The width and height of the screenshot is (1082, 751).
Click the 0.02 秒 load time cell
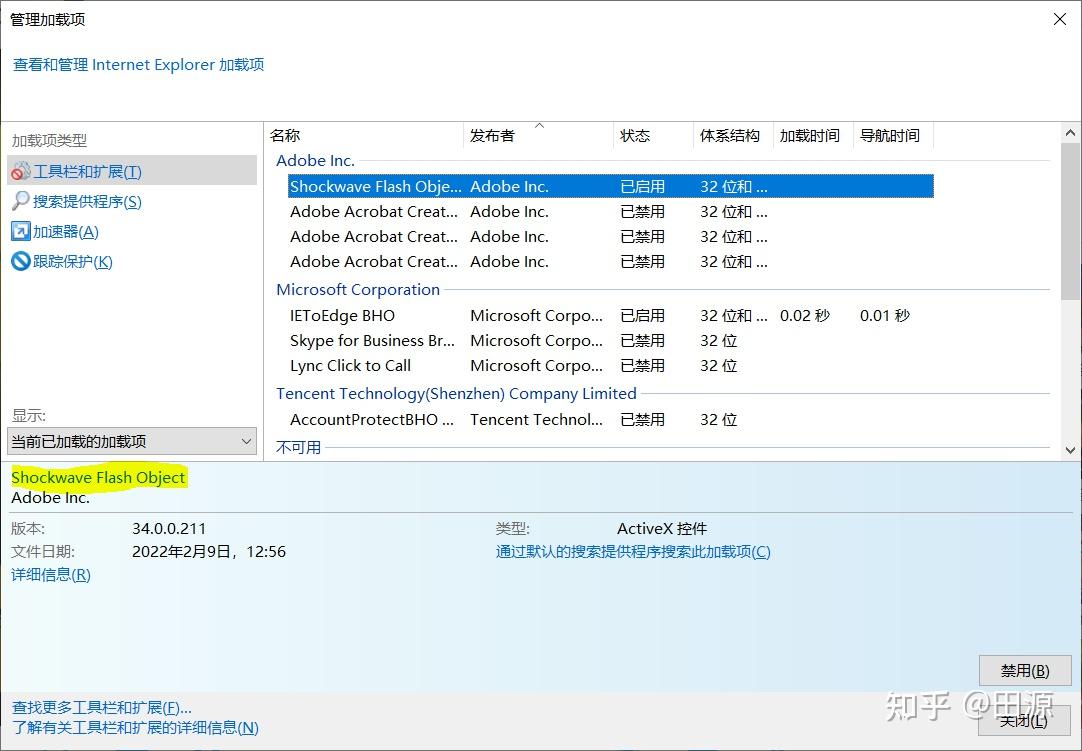pyautogui.click(x=805, y=315)
